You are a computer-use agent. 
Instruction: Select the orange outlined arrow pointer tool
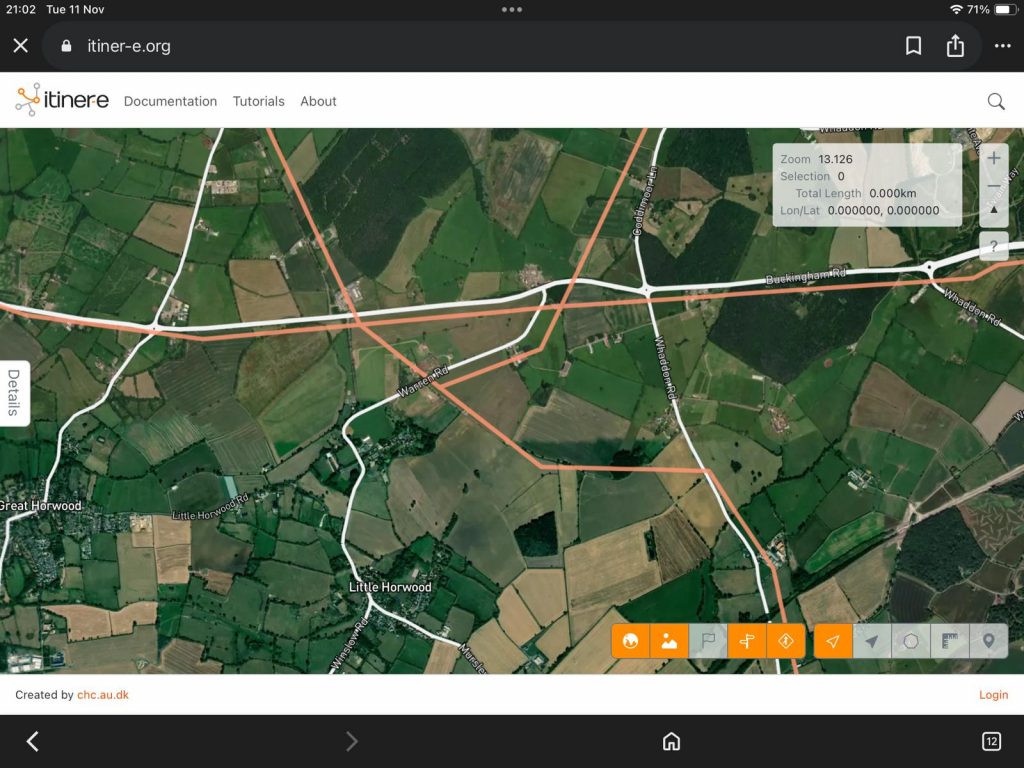[833, 641]
